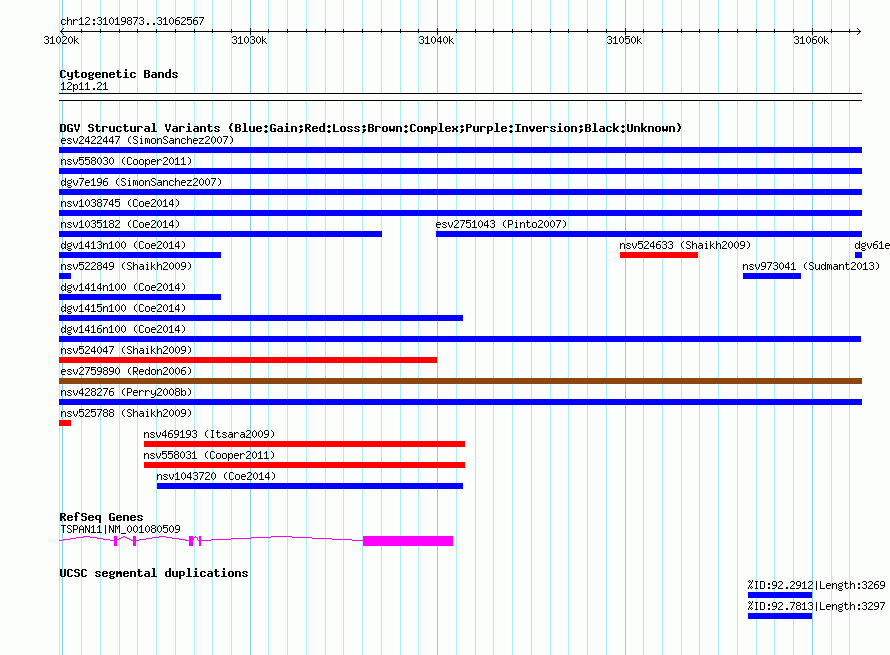Click the 12p11.21 band label
Viewport: 890px width, 655px height.
84,86
